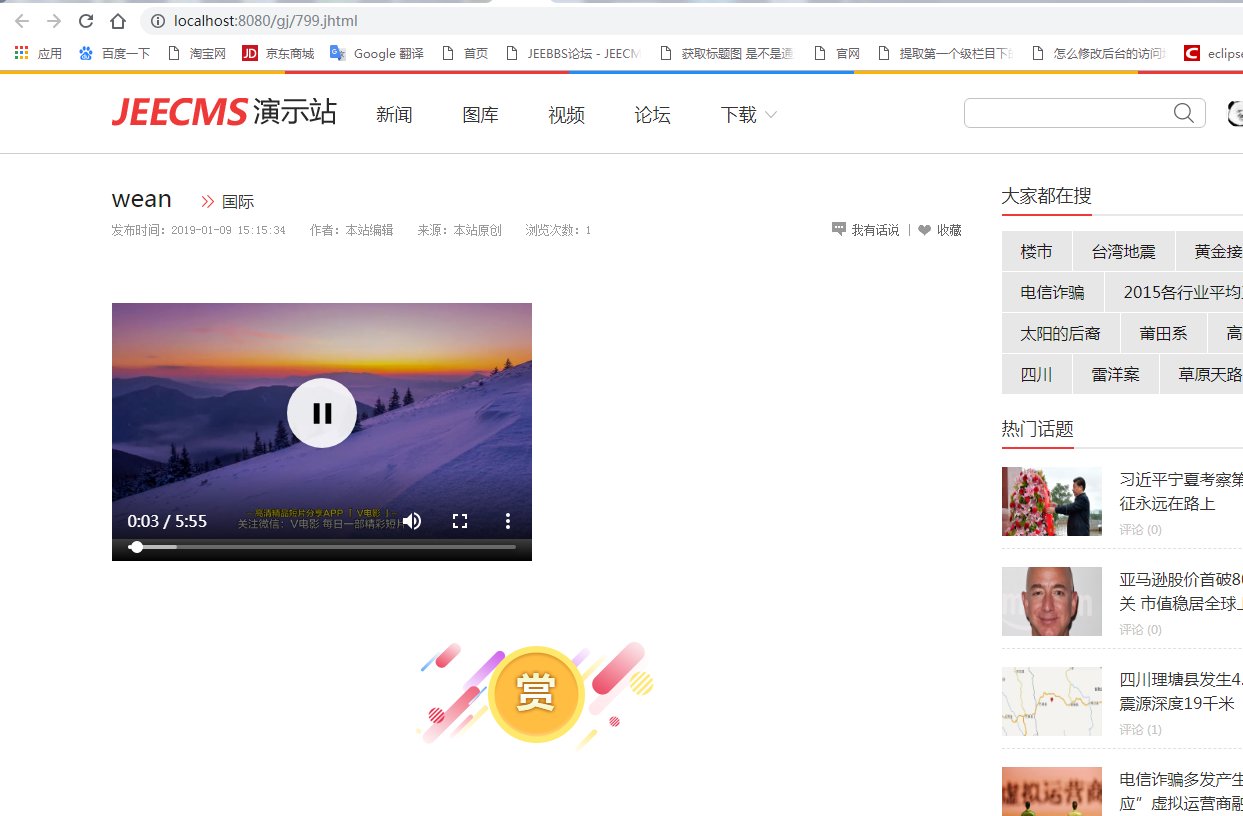The image size is (1243, 816).
Task: Click the 雷洋案 search tag
Action: tap(1115, 374)
